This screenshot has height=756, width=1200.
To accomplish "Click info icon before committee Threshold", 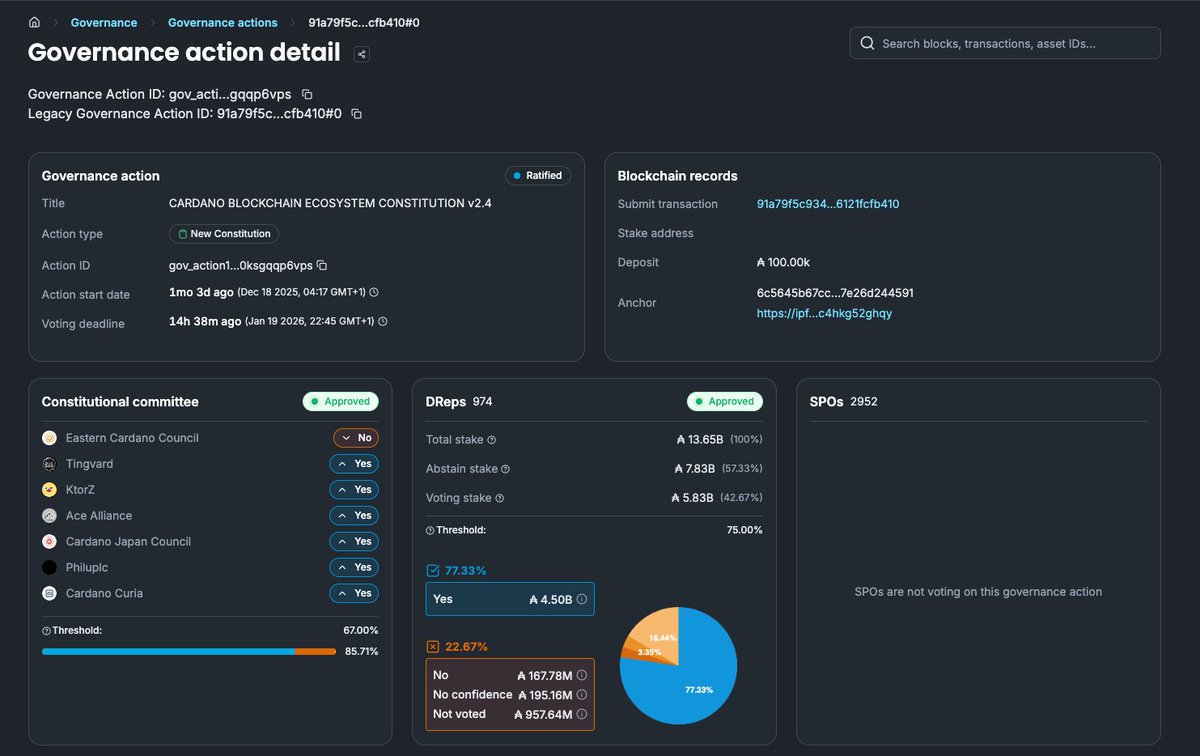I will pos(46,631).
